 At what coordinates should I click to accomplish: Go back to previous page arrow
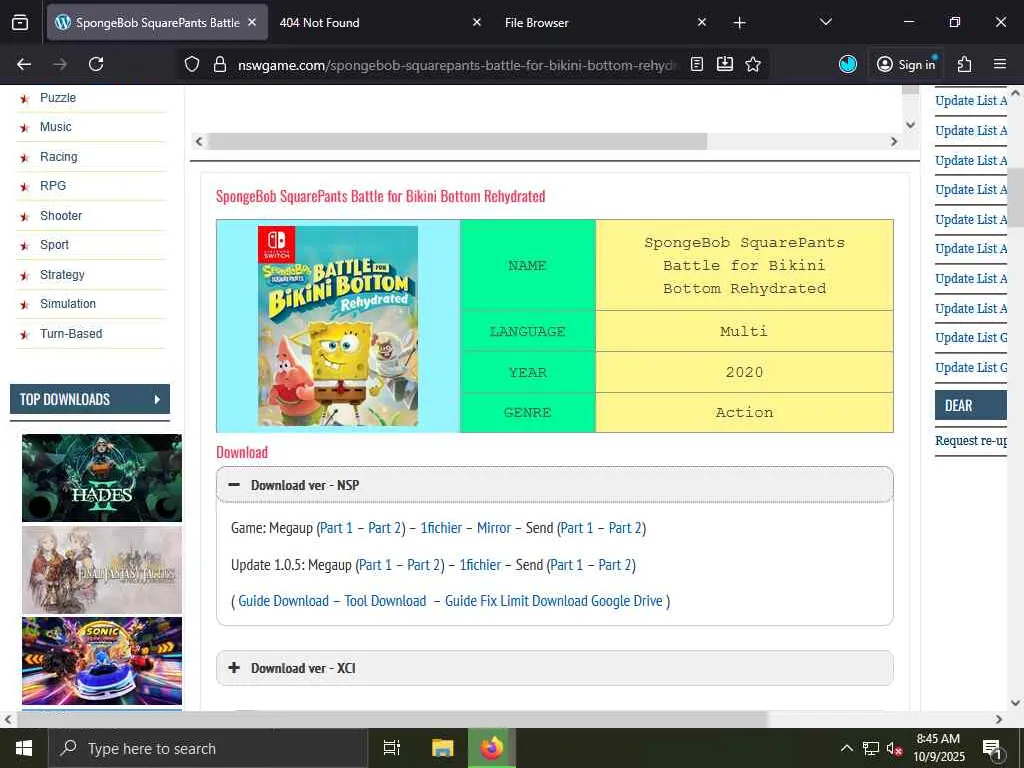(24, 64)
